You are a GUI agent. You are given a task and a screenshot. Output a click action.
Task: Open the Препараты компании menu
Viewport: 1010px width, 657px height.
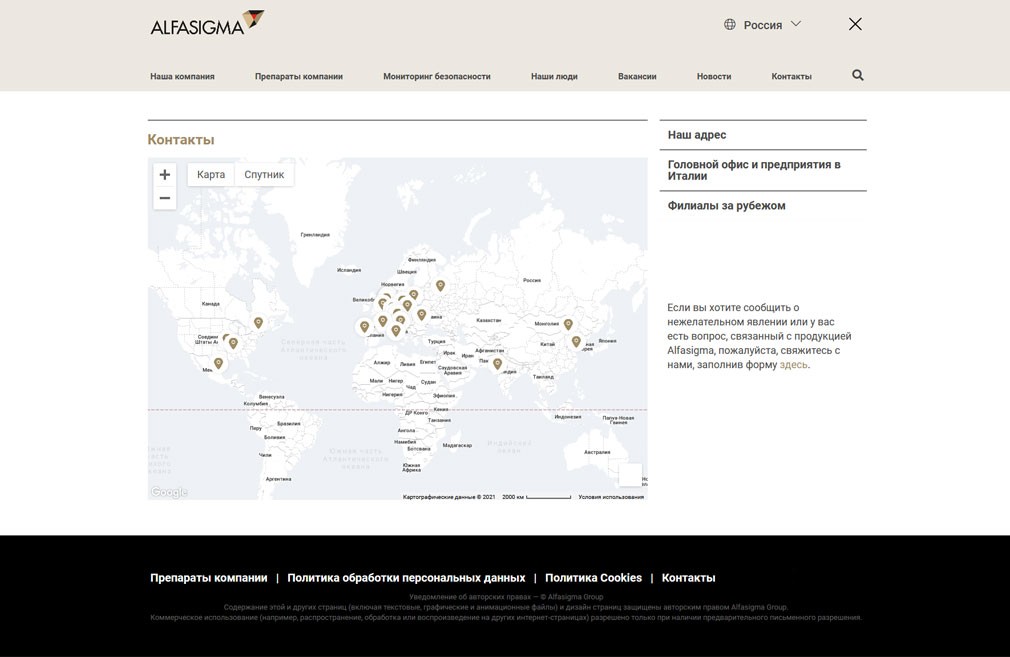point(299,75)
